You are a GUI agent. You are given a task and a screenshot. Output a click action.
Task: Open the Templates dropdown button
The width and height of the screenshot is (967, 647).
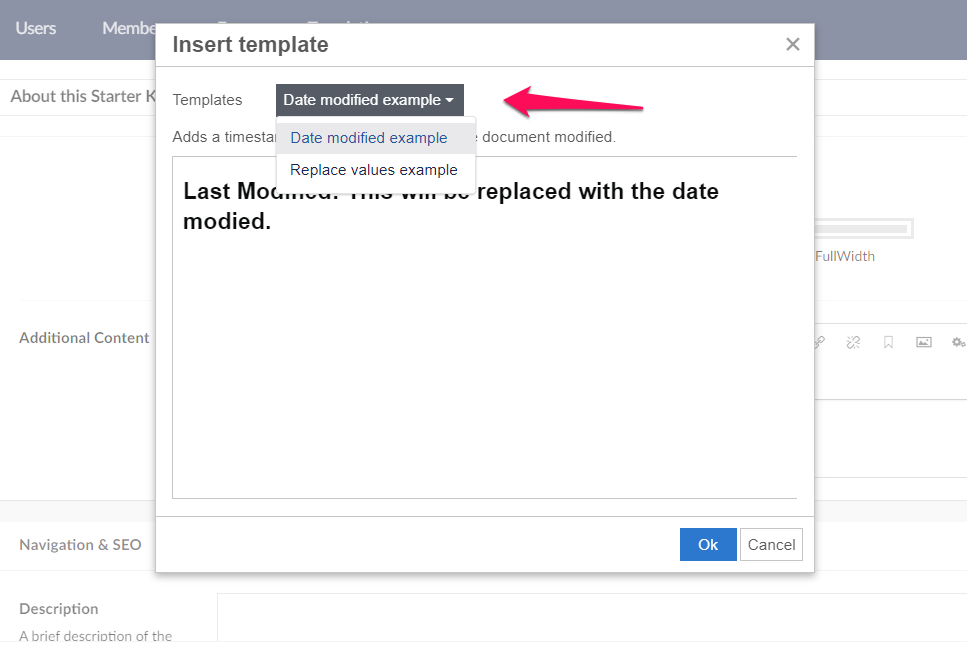370,100
